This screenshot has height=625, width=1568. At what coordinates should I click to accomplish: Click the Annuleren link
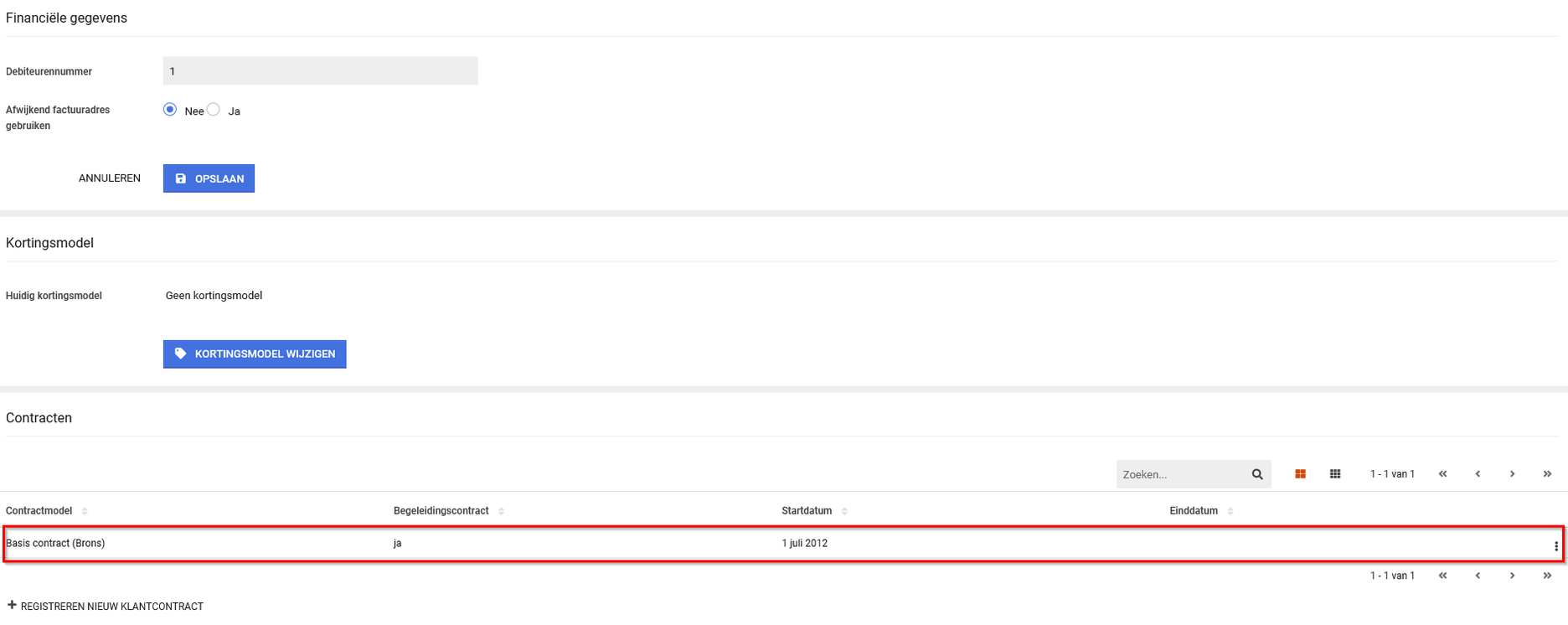click(x=110, y=178)
